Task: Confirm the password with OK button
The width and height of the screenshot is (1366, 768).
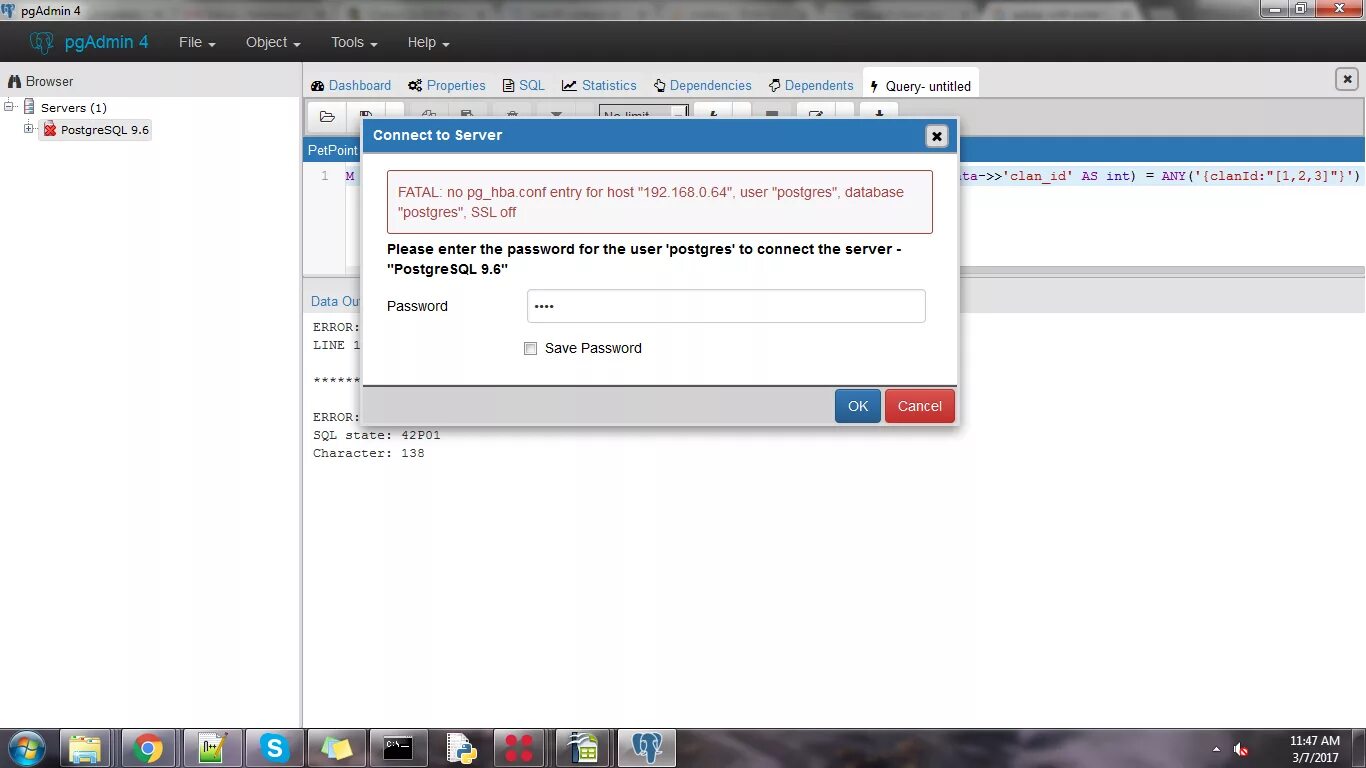Action: click(858, 406)
